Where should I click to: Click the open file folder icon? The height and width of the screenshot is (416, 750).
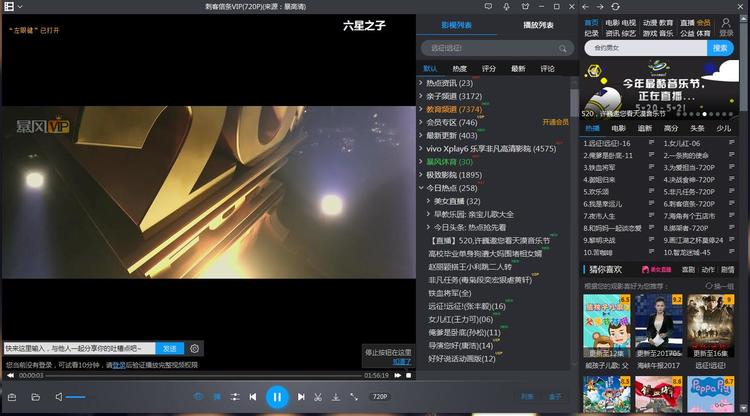click(x=35, y=397)
